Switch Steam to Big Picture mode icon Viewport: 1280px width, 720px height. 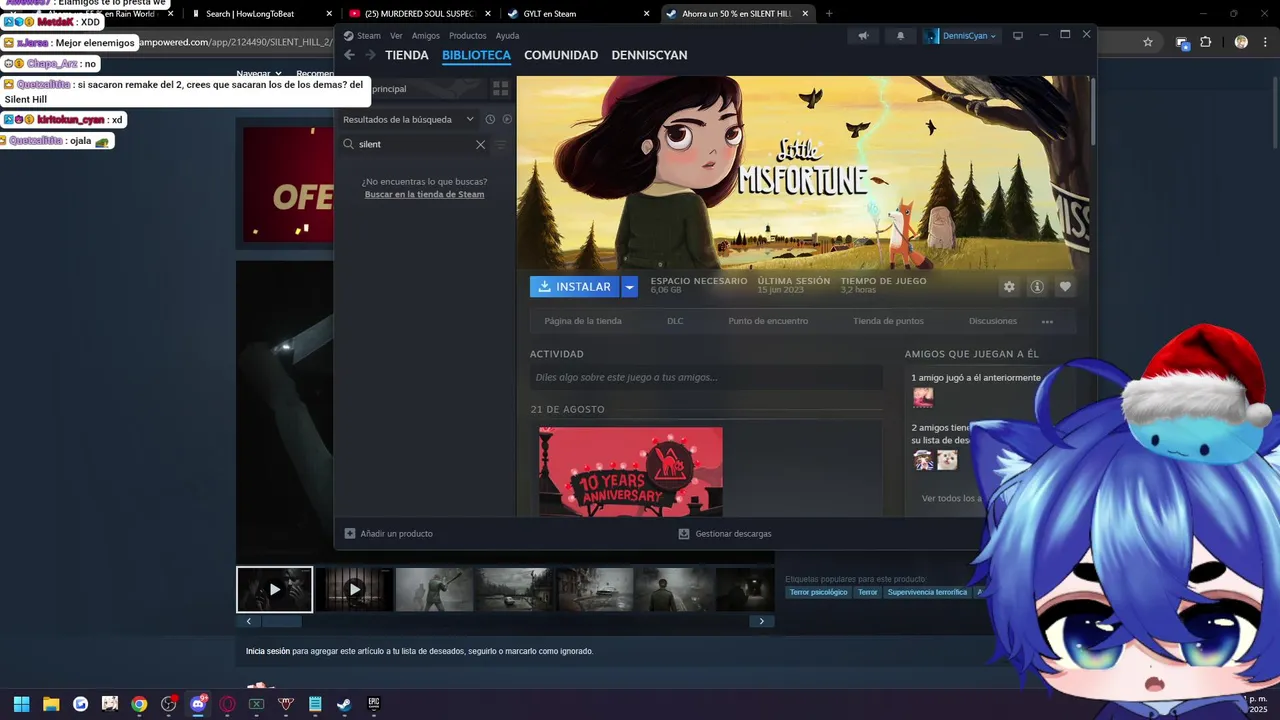click(1018, 36)
